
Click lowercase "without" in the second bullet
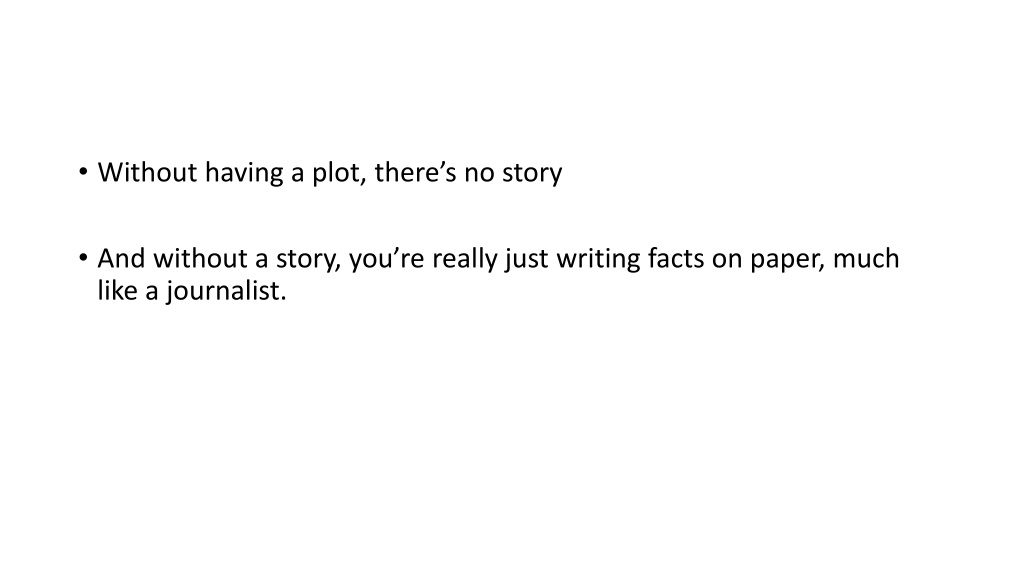click(201, 259)
